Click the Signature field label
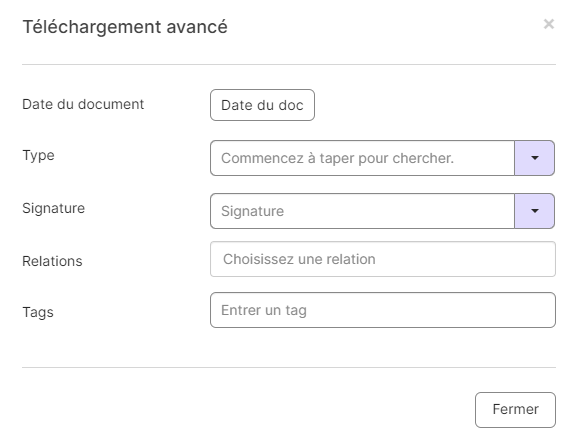The image size is (577, 438). 53,208
